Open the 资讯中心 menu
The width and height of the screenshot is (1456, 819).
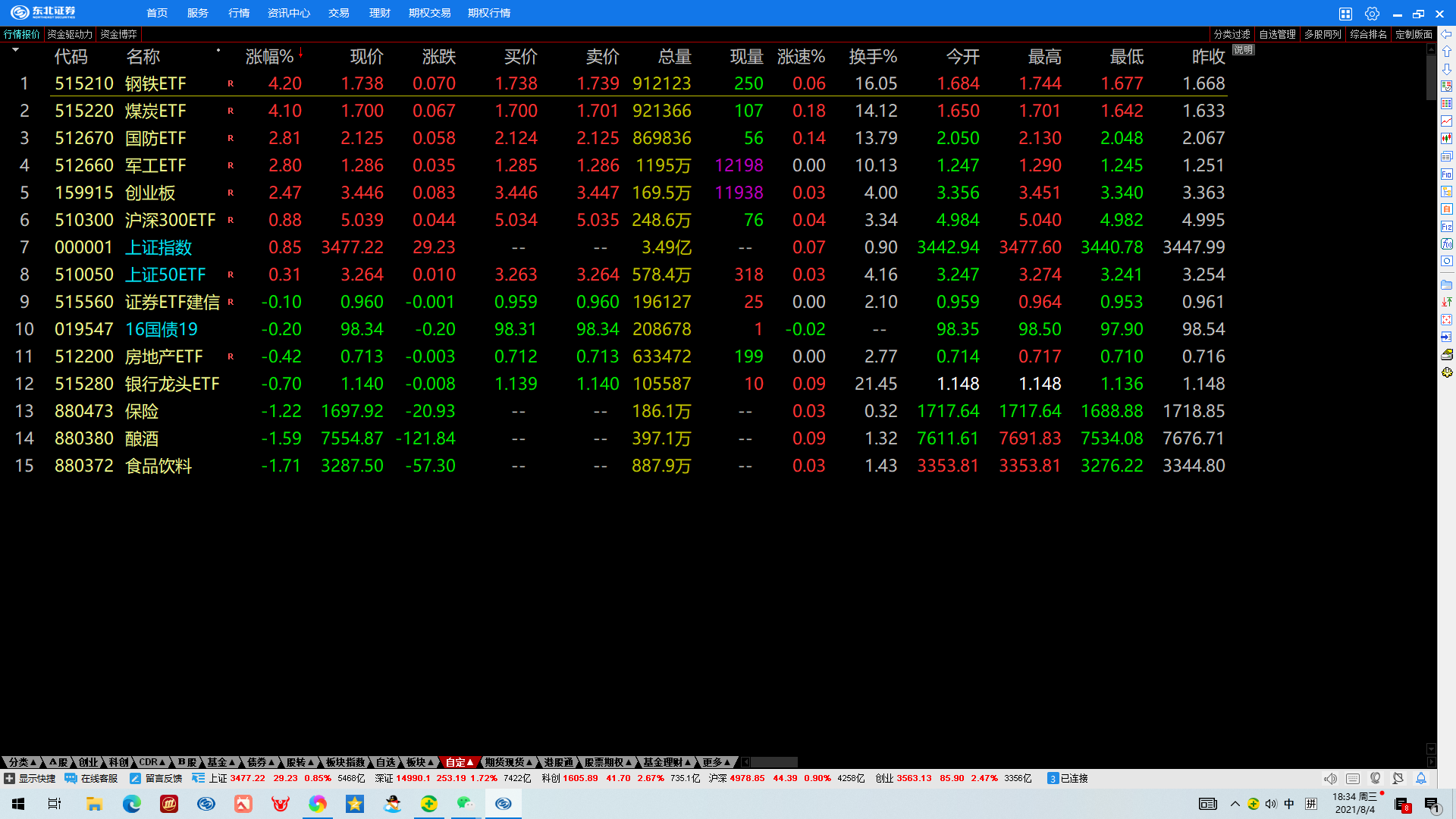click(288, 13)
